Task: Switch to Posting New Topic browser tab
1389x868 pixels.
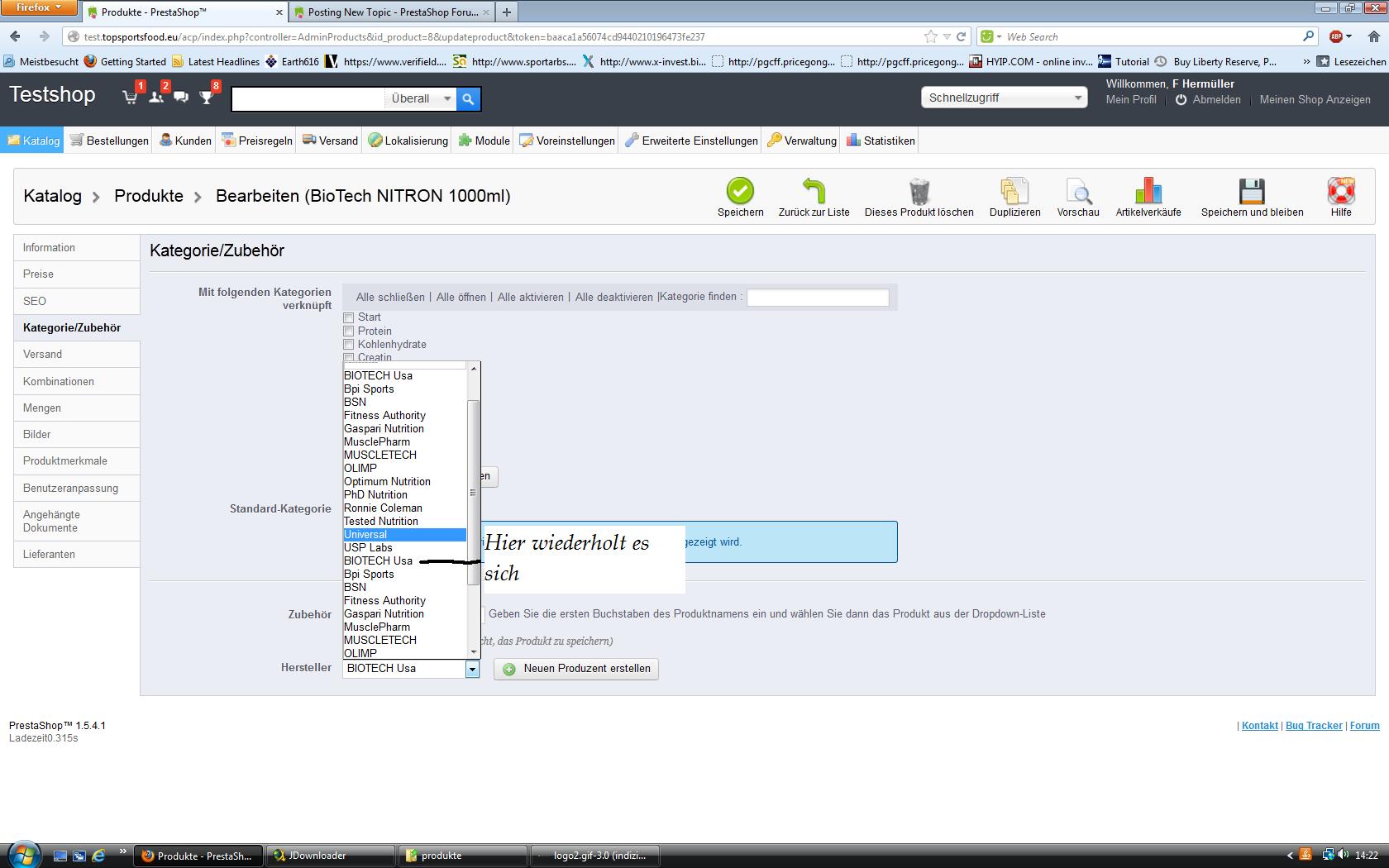Action: (393, 12)
